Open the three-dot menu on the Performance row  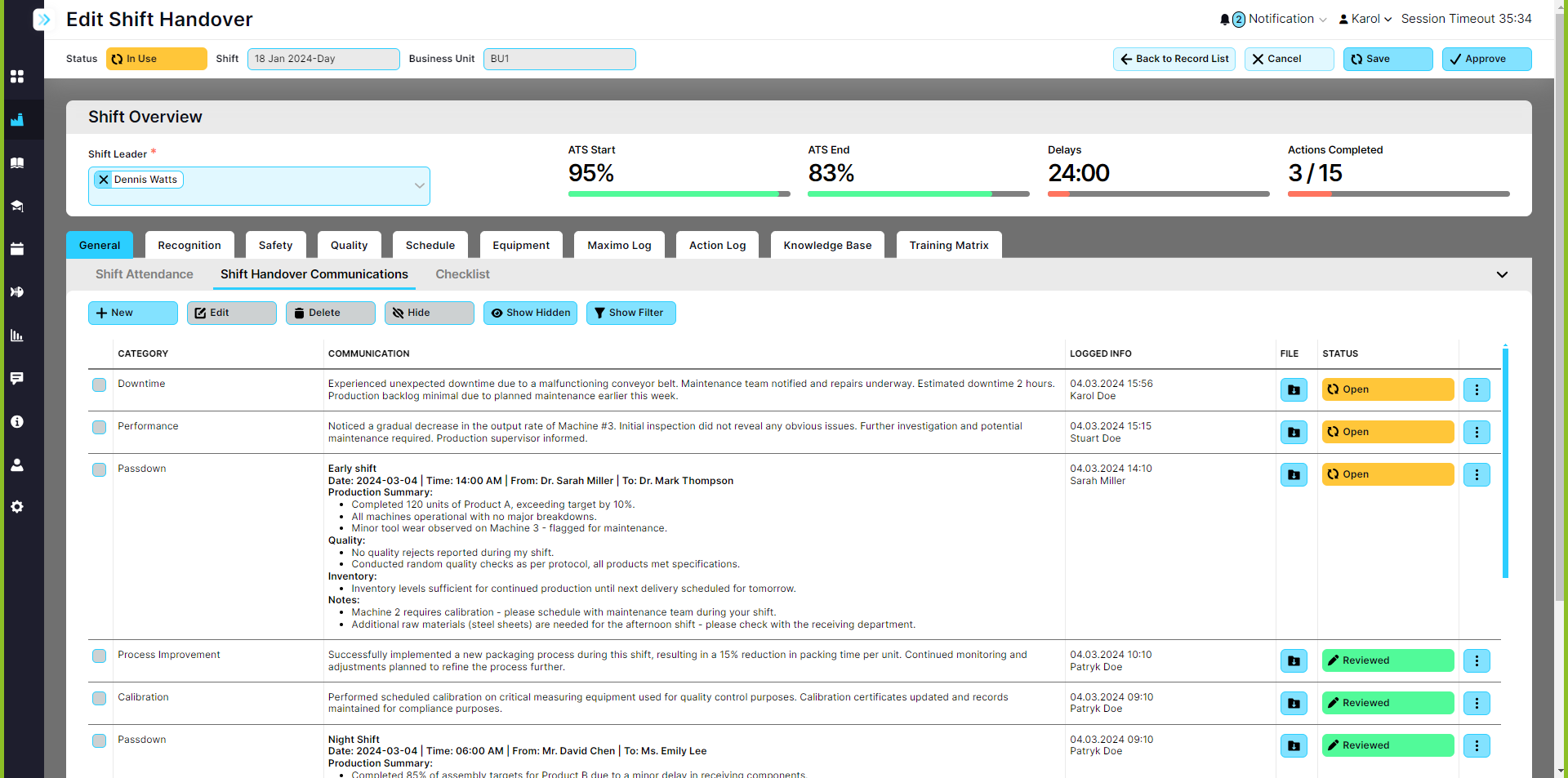pyautogui.click(x=1477, y=432)
